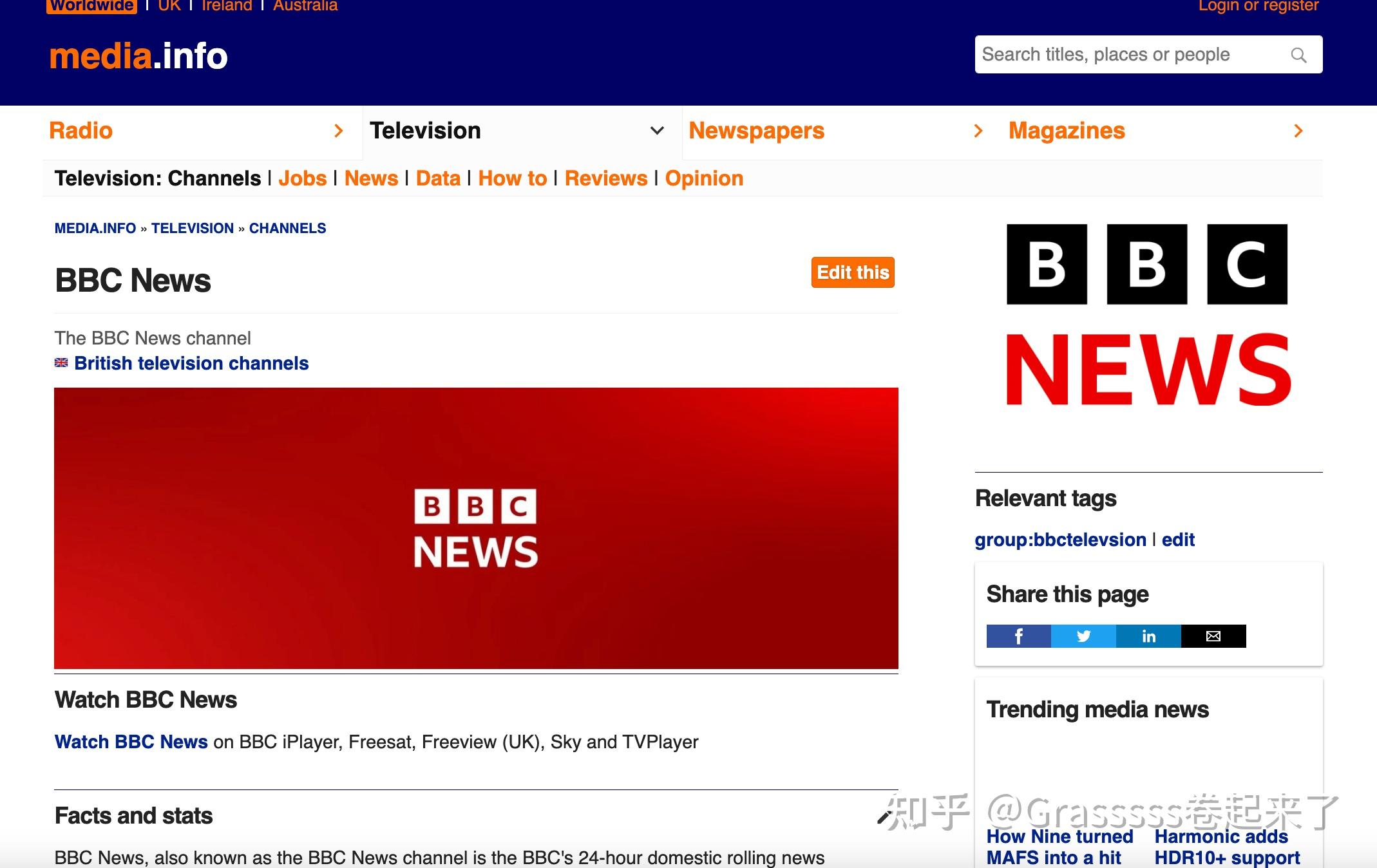Click the Login or register link
This screenshot has height=868, width=1377.
[1261, 7]
